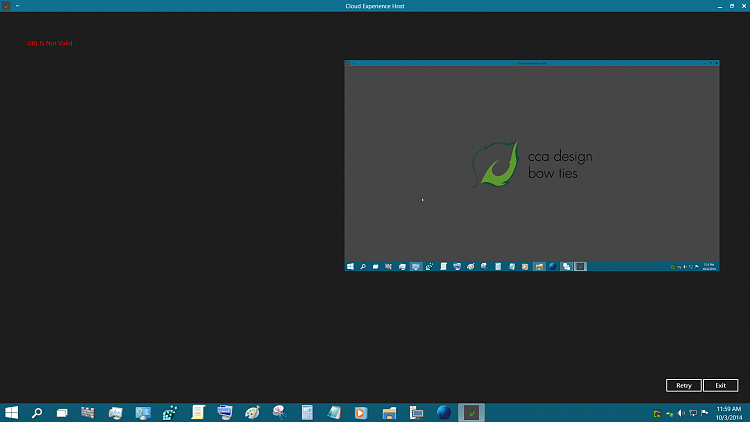Open the network monitor tray icon
This screenshot has width=750, height=422.
693,413
